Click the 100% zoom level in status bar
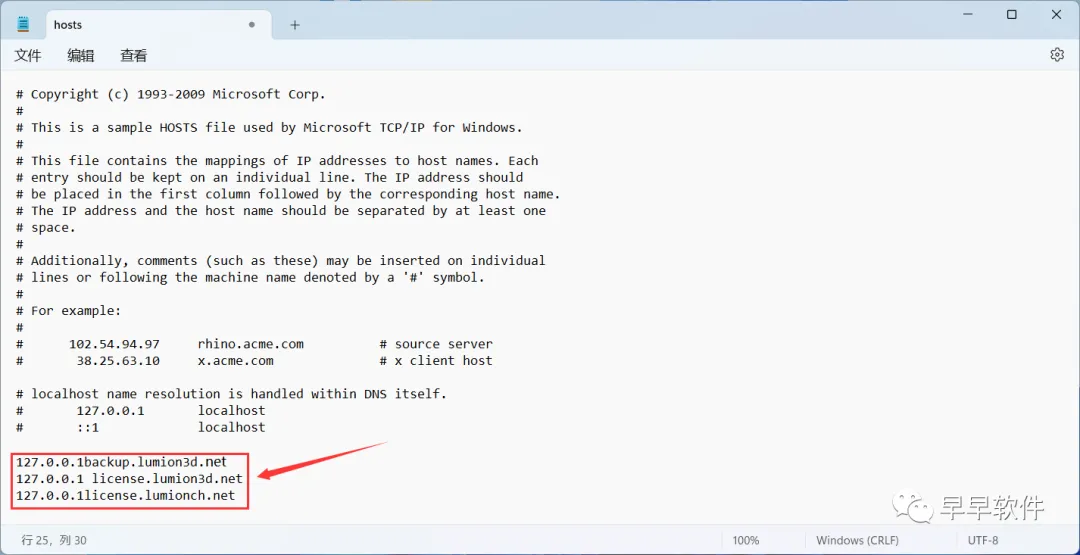The image size is (1080, 555). [745, 541]
